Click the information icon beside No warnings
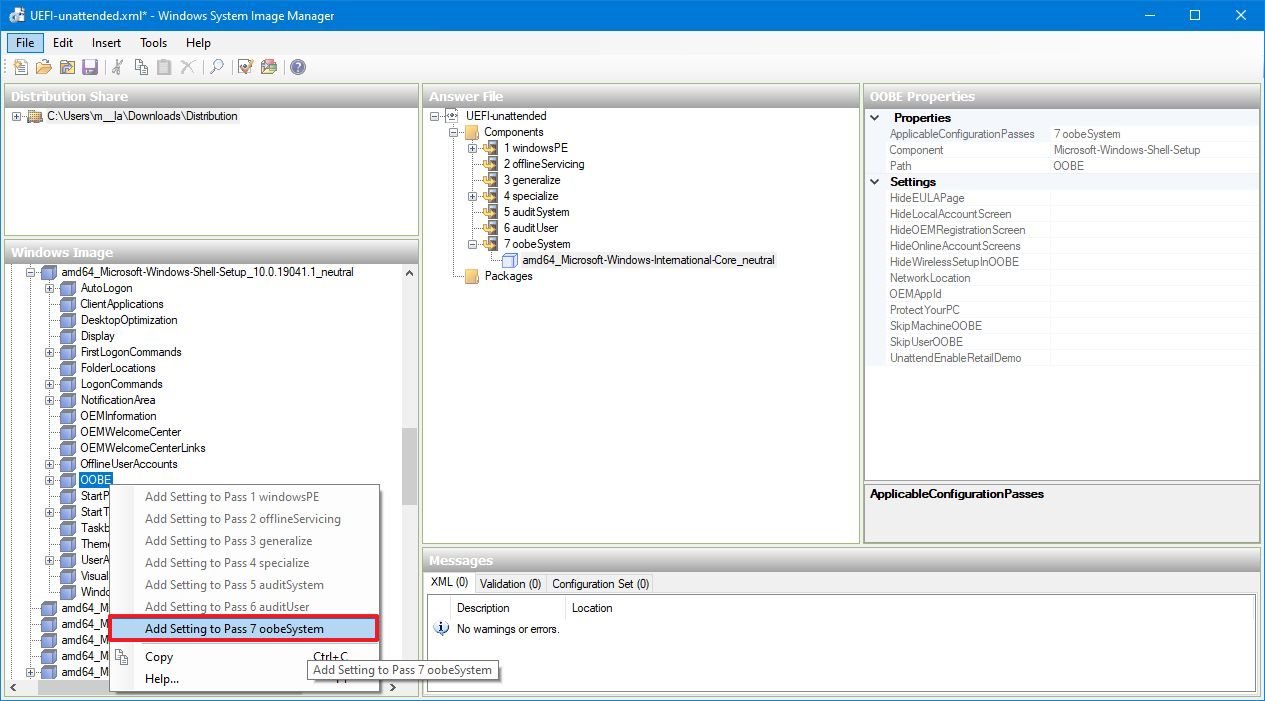Viewport: 1265px width, 701px height. tap(441, 629)
